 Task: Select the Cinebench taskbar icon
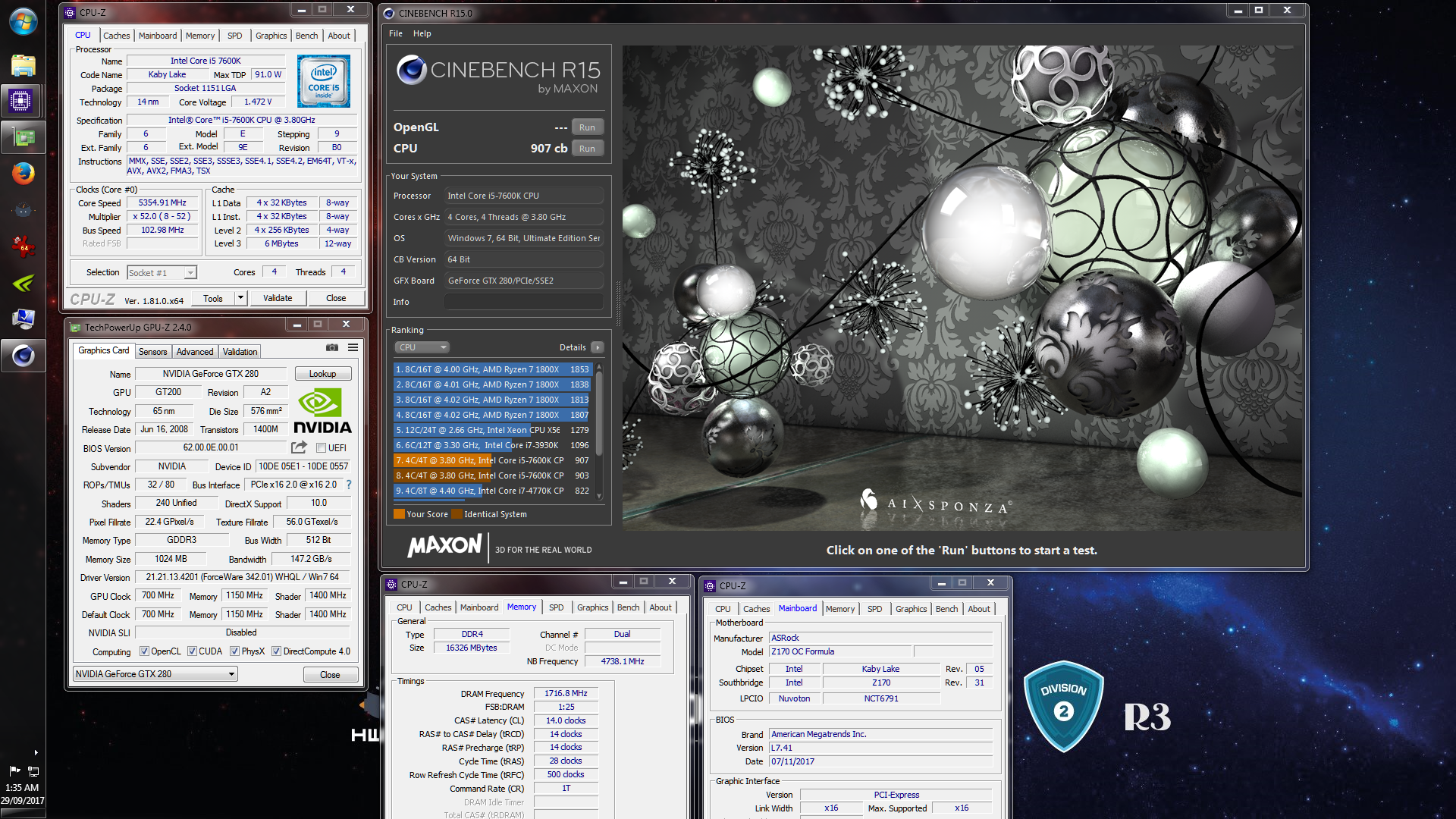(x=23, y=355)
